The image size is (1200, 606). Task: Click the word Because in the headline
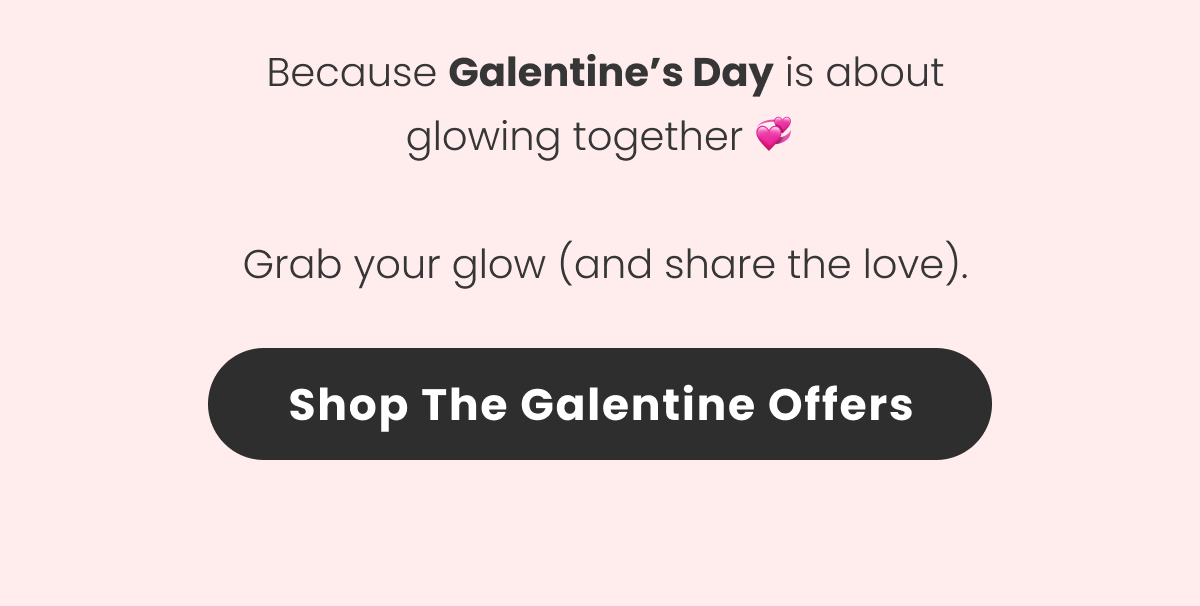351,72
